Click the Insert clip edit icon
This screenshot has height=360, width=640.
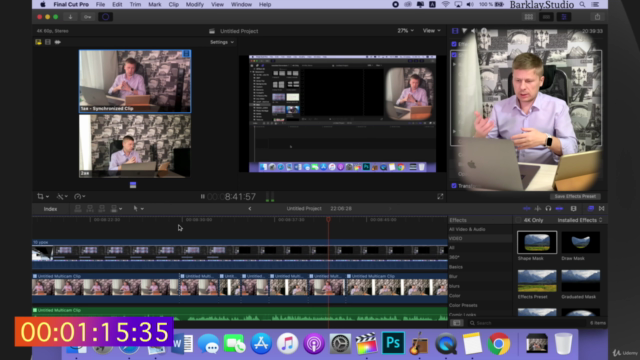[x=90, y=209]
